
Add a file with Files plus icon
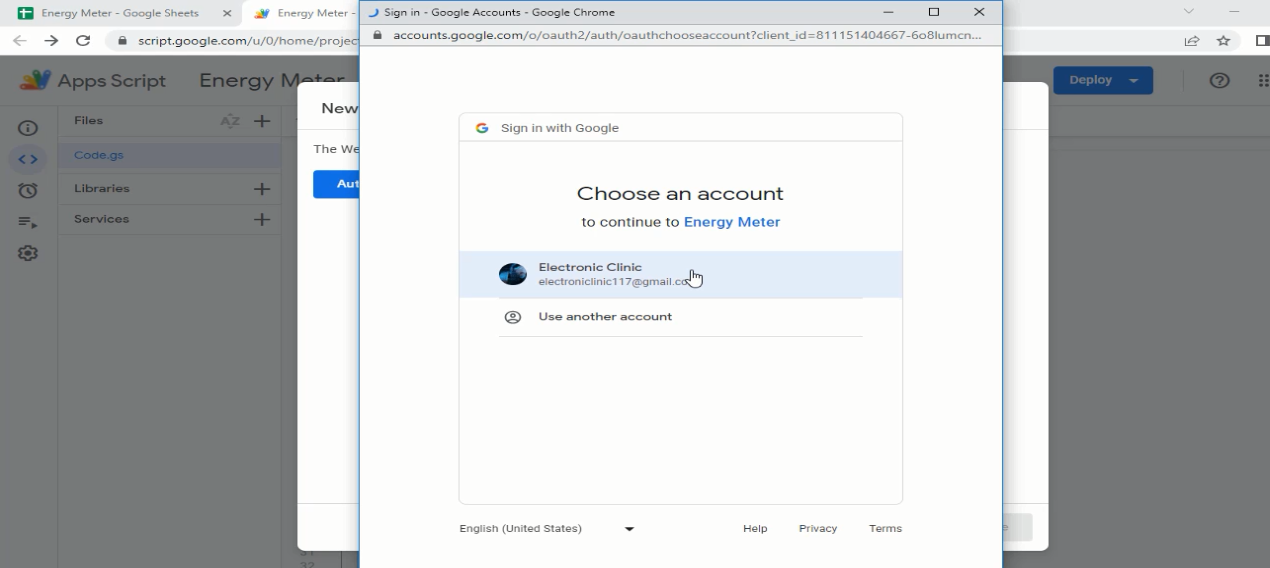click(x=262, y=121)
